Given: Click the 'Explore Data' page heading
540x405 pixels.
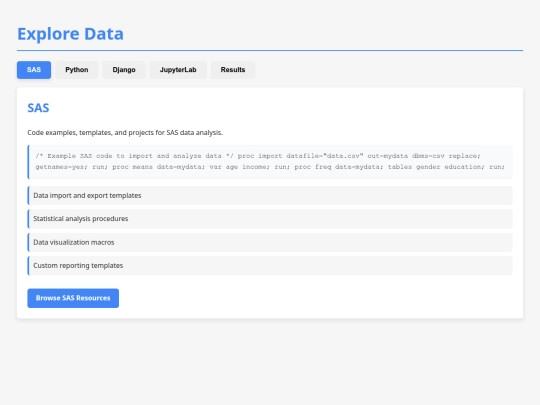Looking at the screenshot, I should coord(70,34).
